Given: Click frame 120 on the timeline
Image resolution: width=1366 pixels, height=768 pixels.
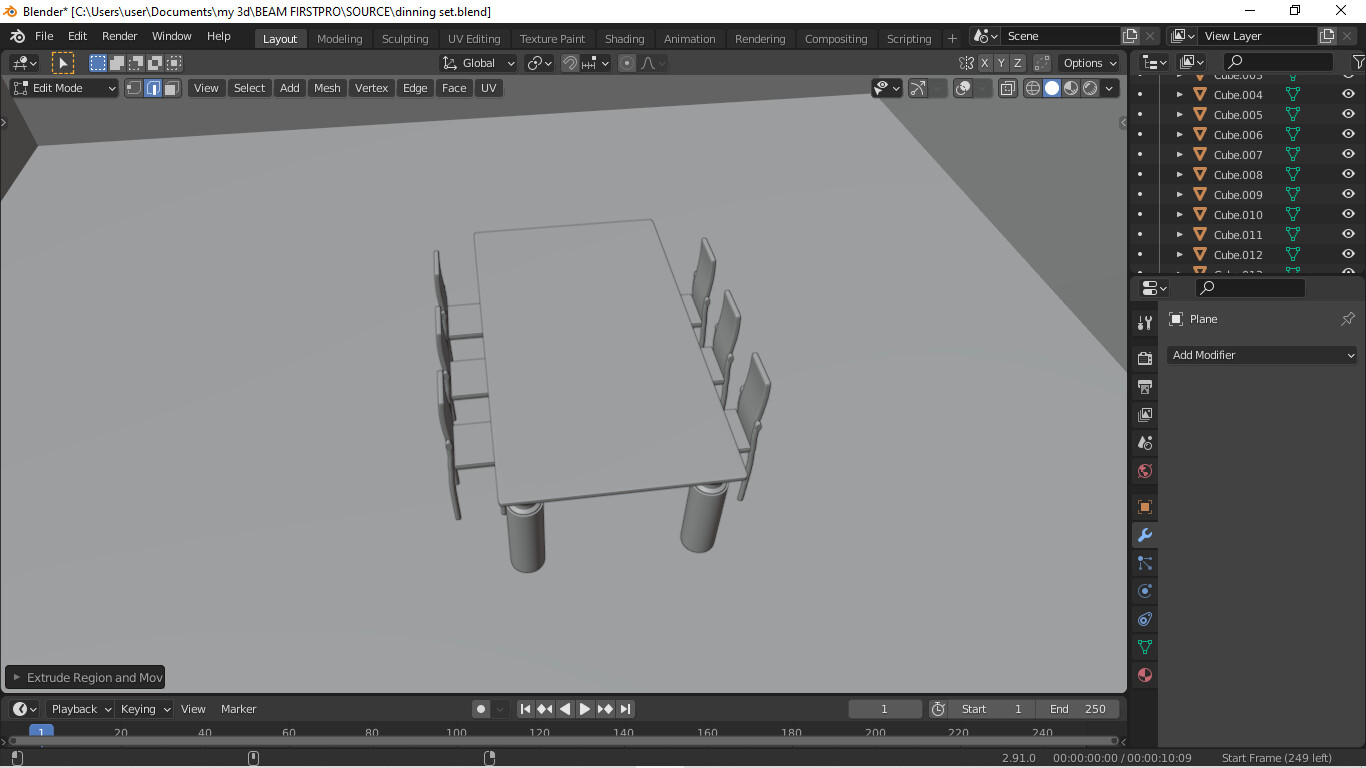Looking at the screenshot, I should 539,732.
